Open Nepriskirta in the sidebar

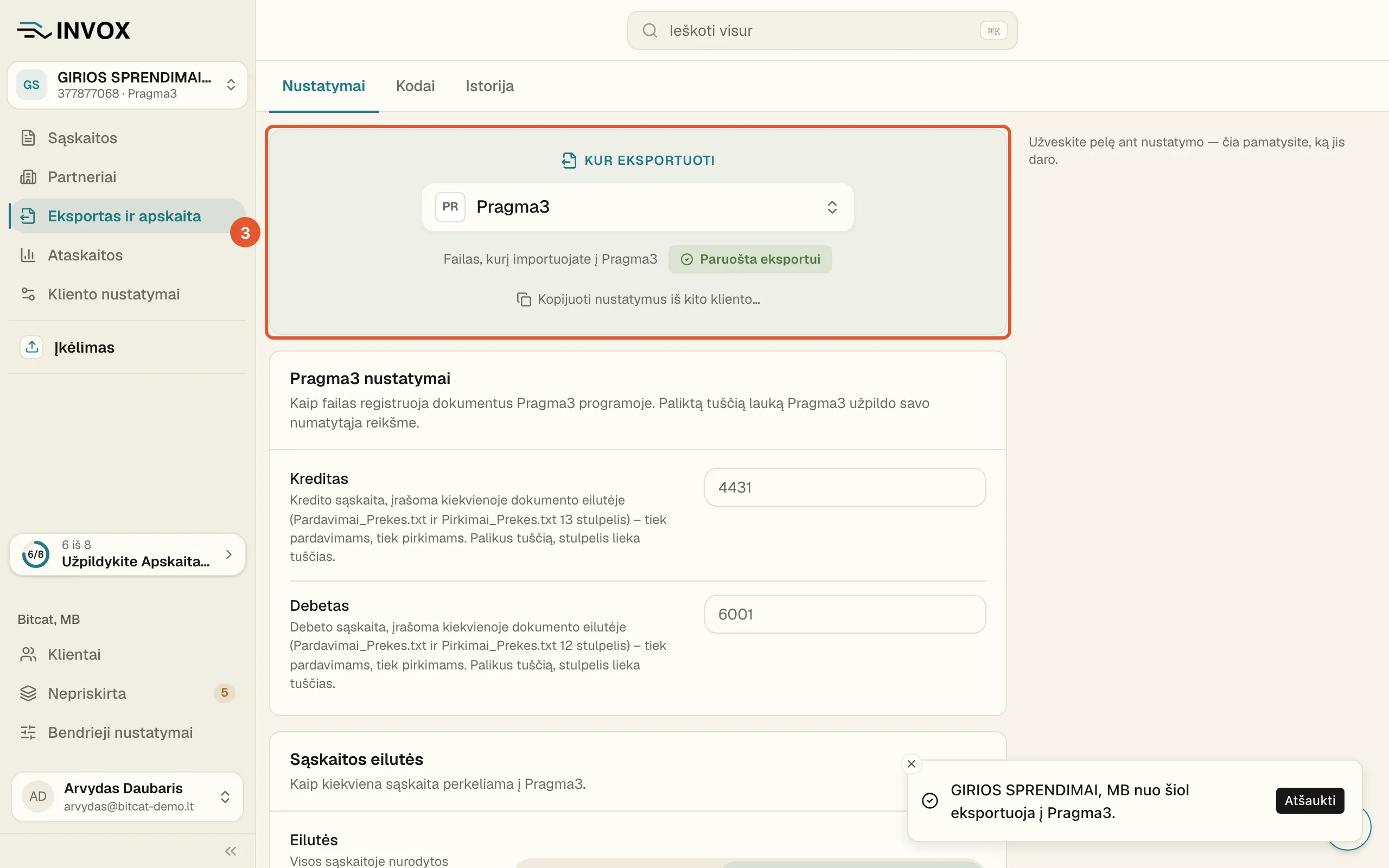128,693
